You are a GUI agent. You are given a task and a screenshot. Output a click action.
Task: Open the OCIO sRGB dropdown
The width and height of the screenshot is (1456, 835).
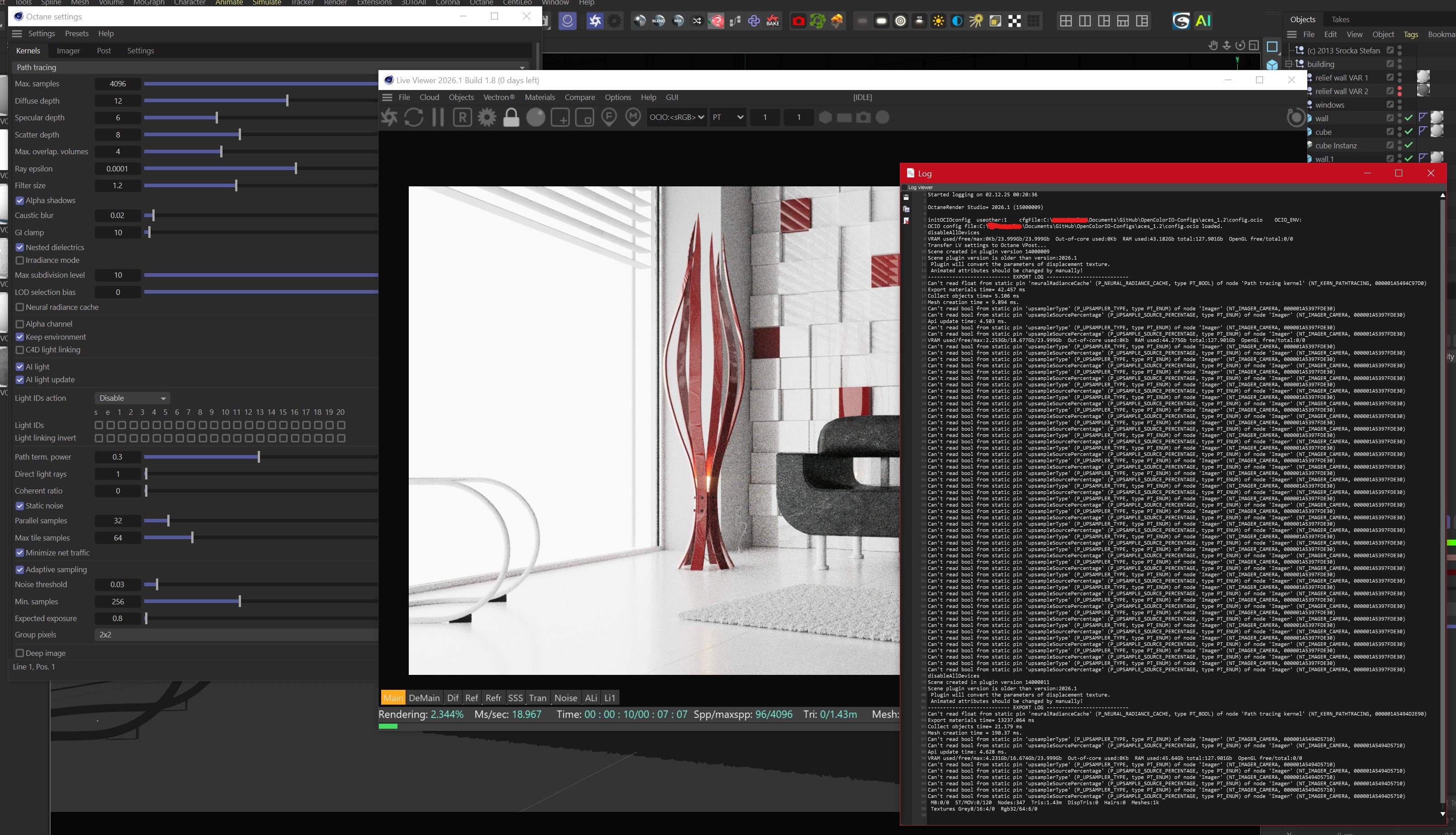676,118
